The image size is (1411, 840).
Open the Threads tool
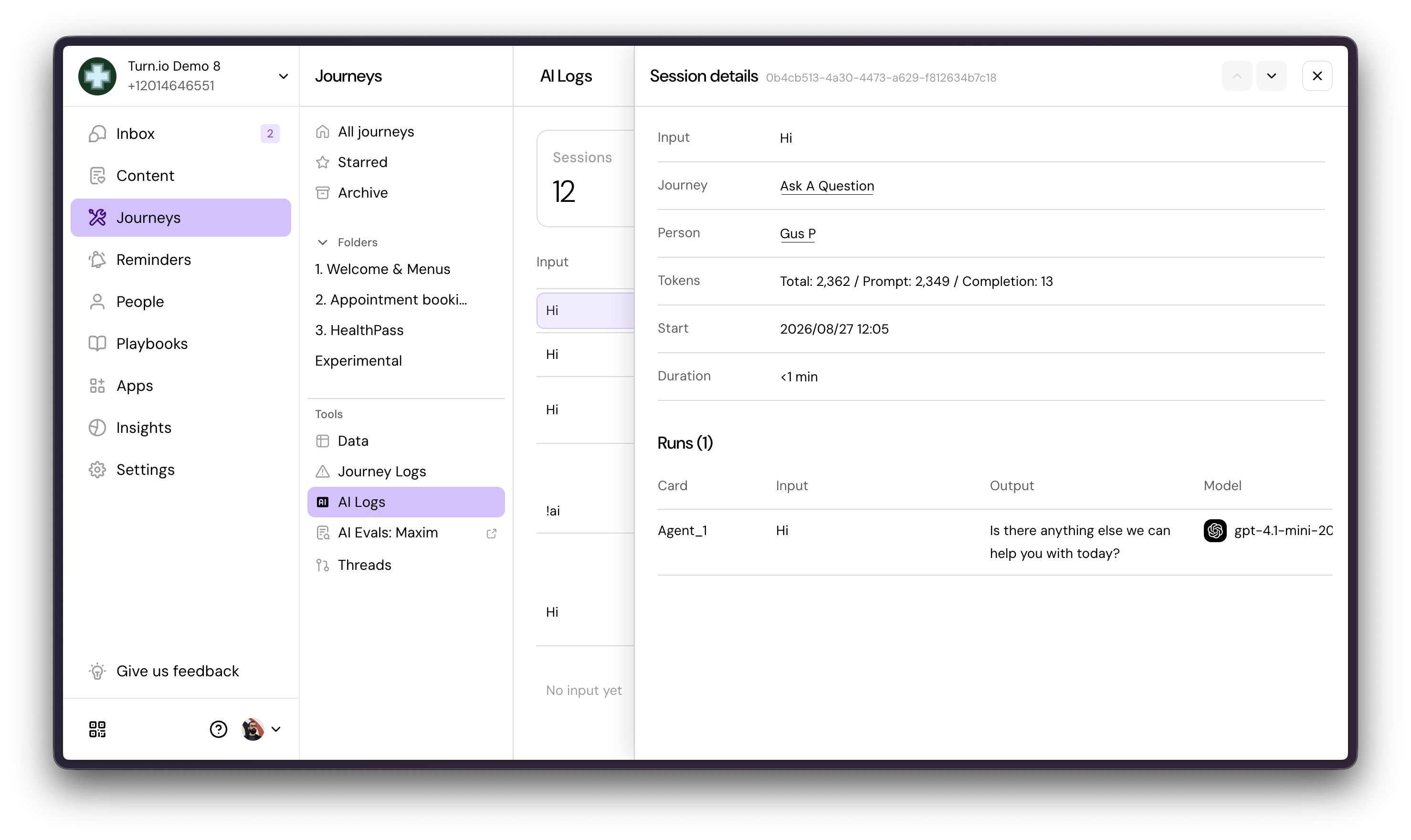(406, 565)
